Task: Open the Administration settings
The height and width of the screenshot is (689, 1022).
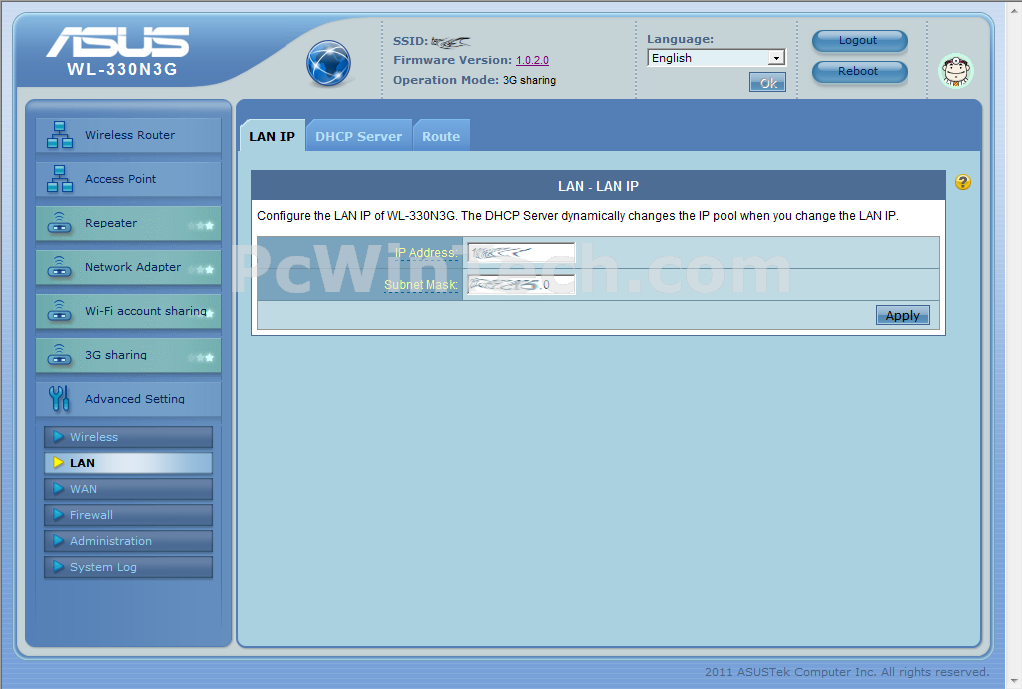Action: point(128,541)
